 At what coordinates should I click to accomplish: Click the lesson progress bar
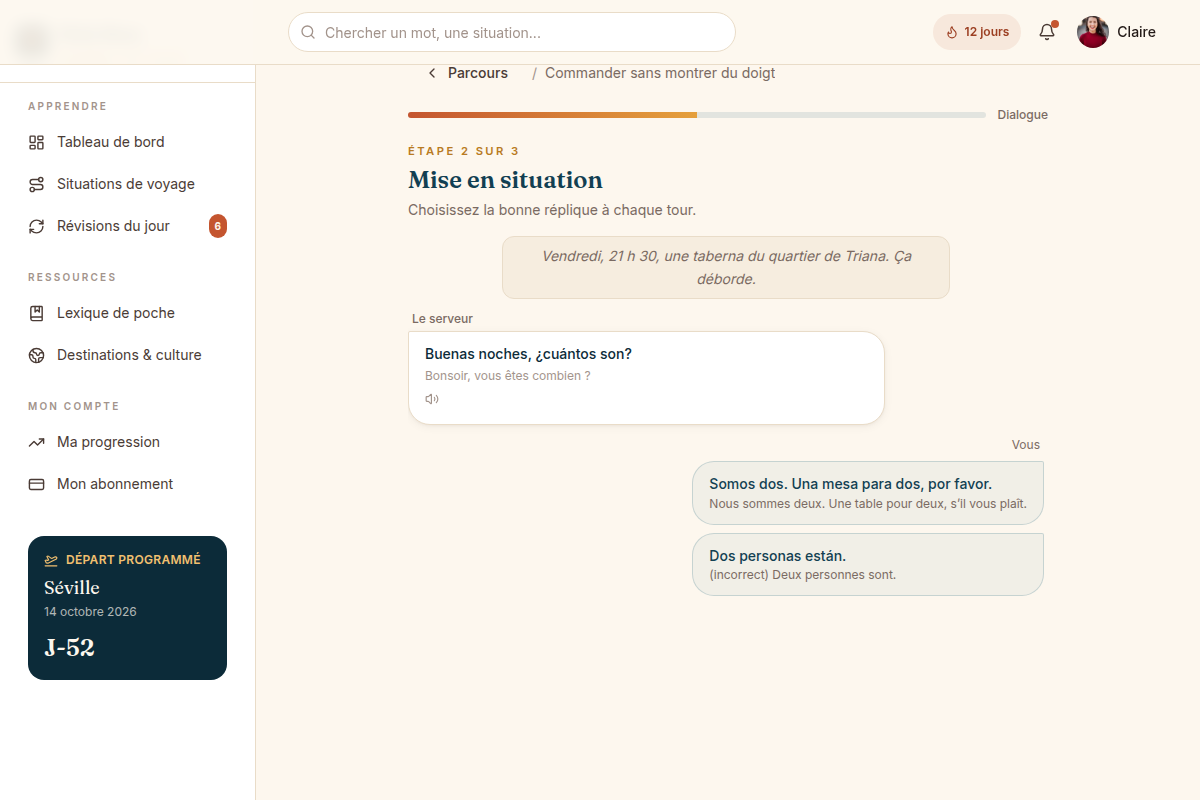pos(697,115)
